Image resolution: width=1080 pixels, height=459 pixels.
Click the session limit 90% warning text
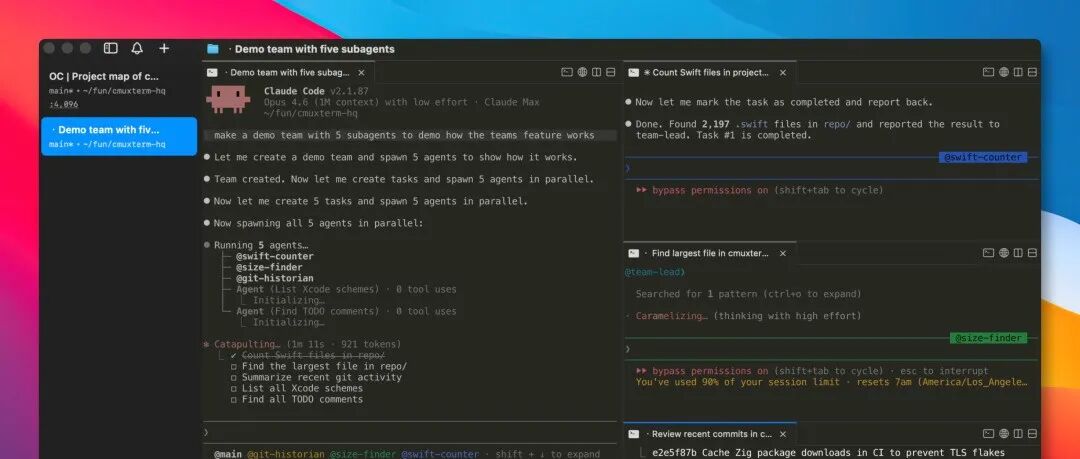(x=831, y=382)
